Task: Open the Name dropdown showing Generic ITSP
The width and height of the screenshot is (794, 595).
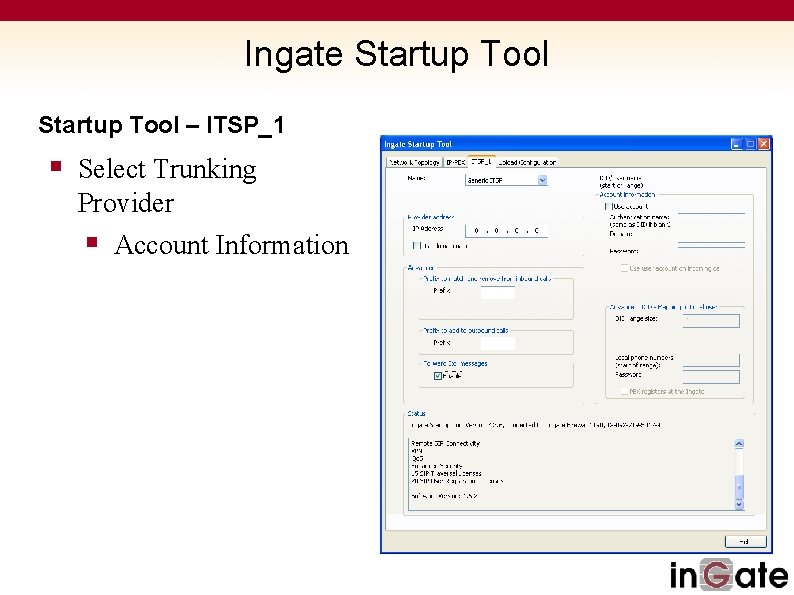Action: coord(506,180)
